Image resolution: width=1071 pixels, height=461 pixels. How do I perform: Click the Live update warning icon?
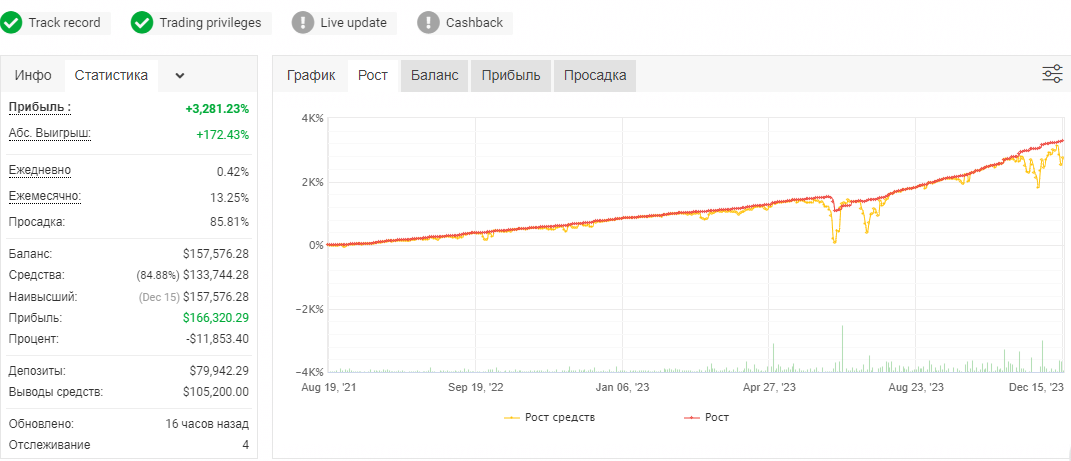(x=303, y=23)
